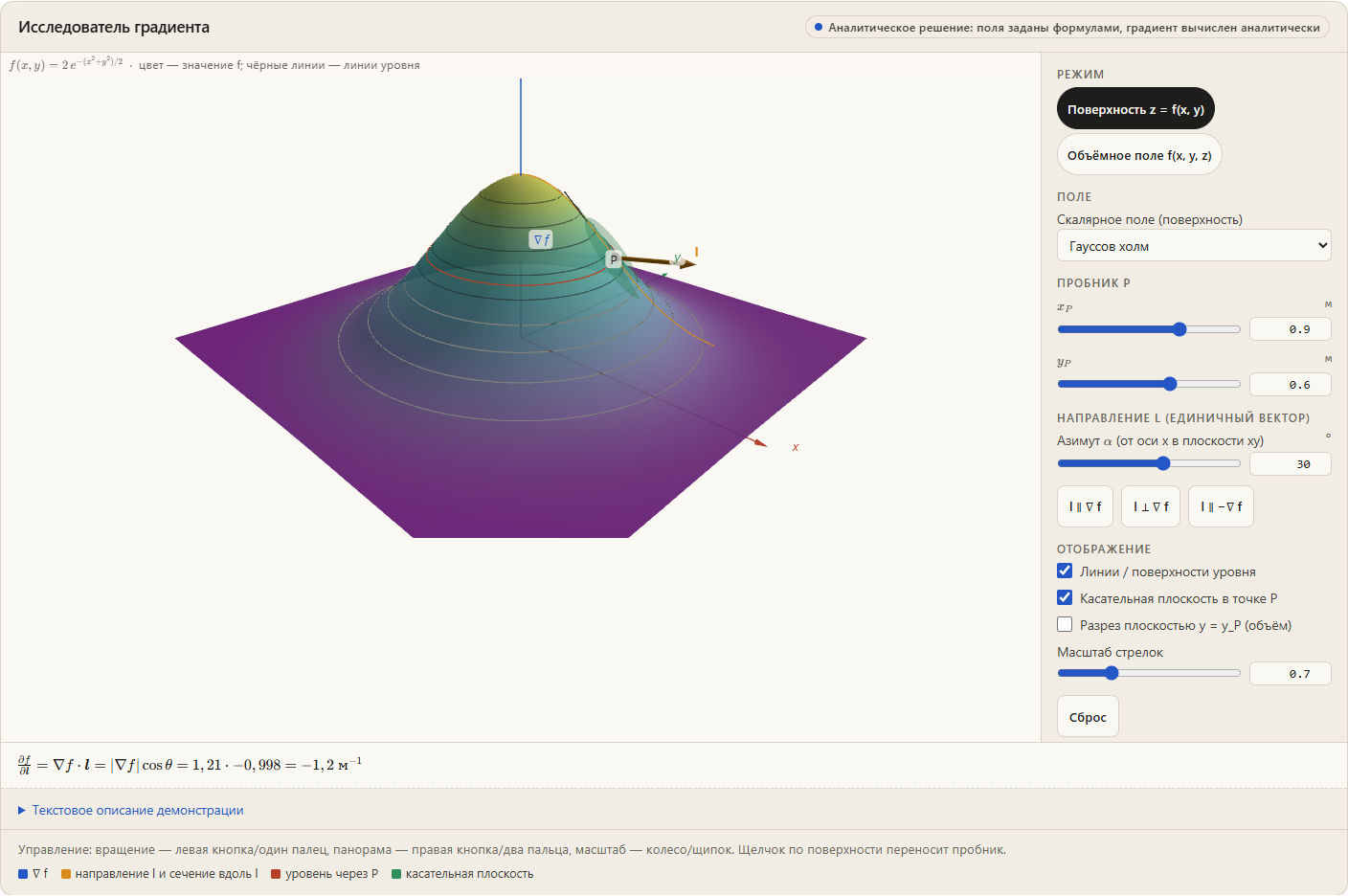Set direction l parallel to ∇f
The image size is (1348, 896).
coord(1086,506)
